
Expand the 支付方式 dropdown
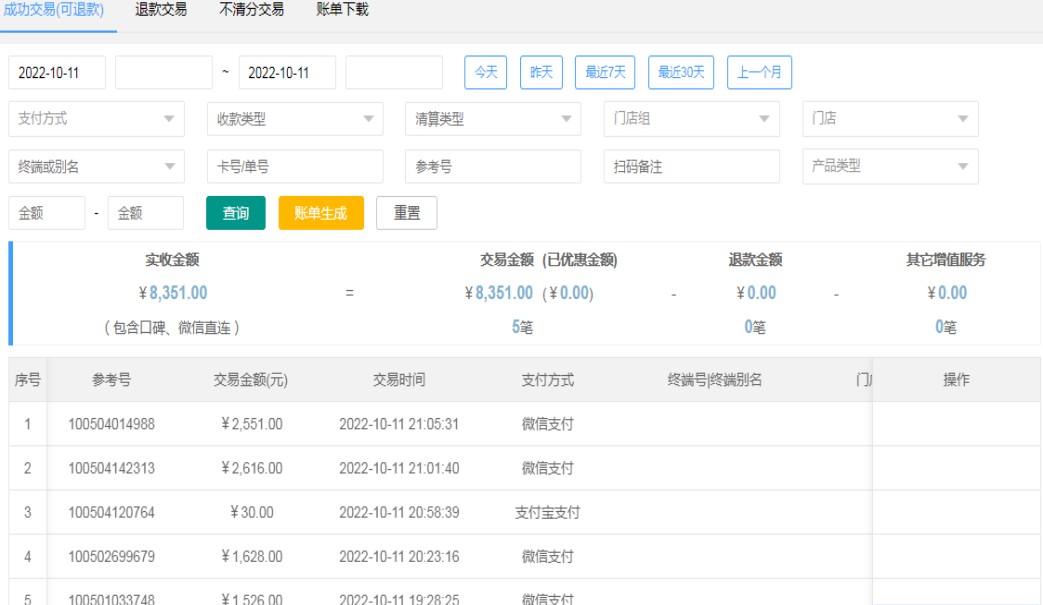tap(96, 119)
